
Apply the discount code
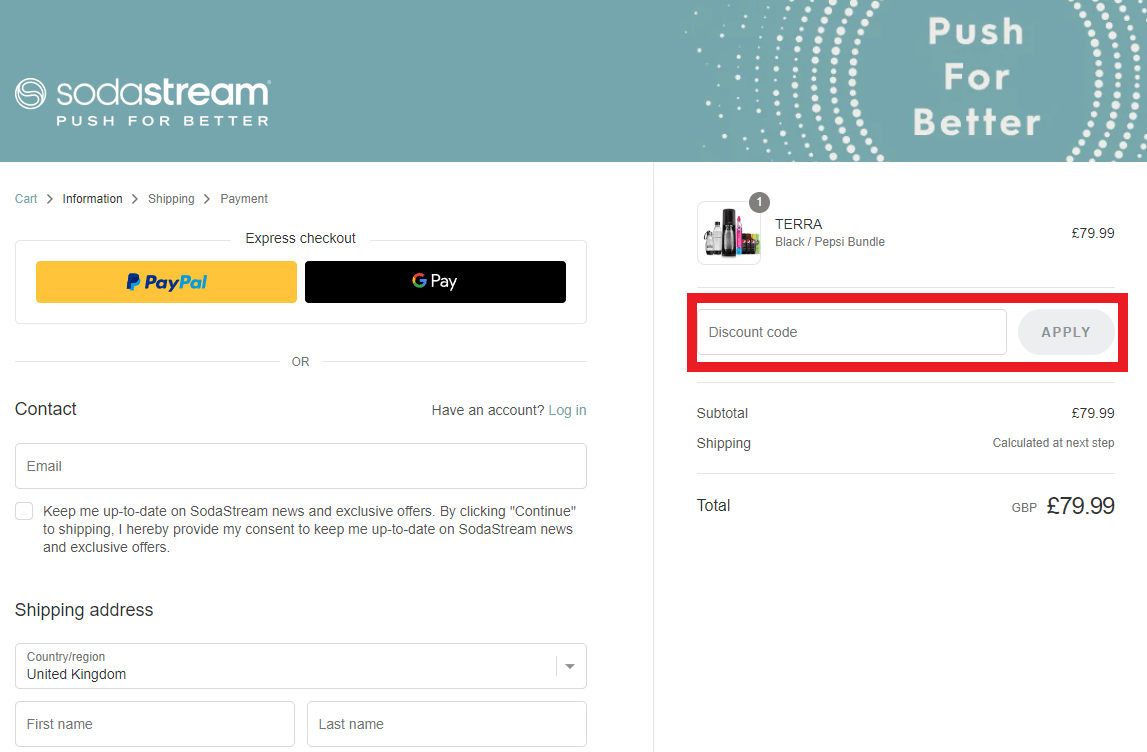pyautogui.click(x=1066, y=332)
